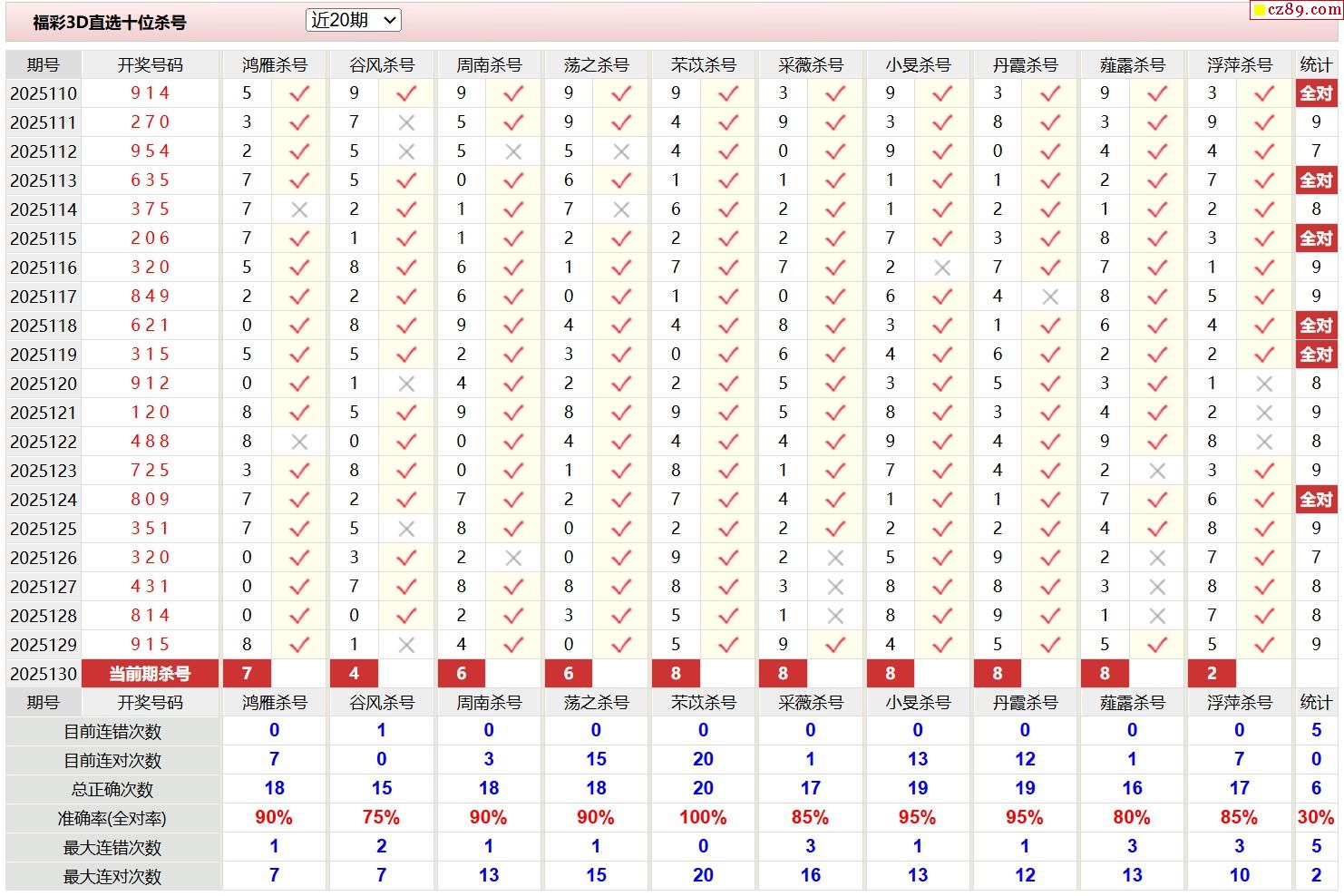Click the red check for 浮萍杀号 in row 2025124
Image resolution: width=1344 pixels, height=896 pixels.
[x=1264, y=500]
